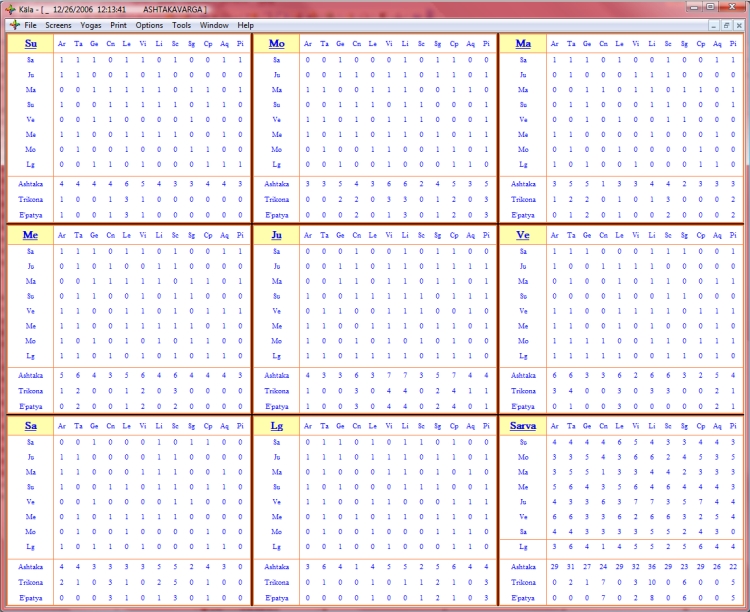Select Me row label in Su table
The image size is (750, 612).
[31, 134]
